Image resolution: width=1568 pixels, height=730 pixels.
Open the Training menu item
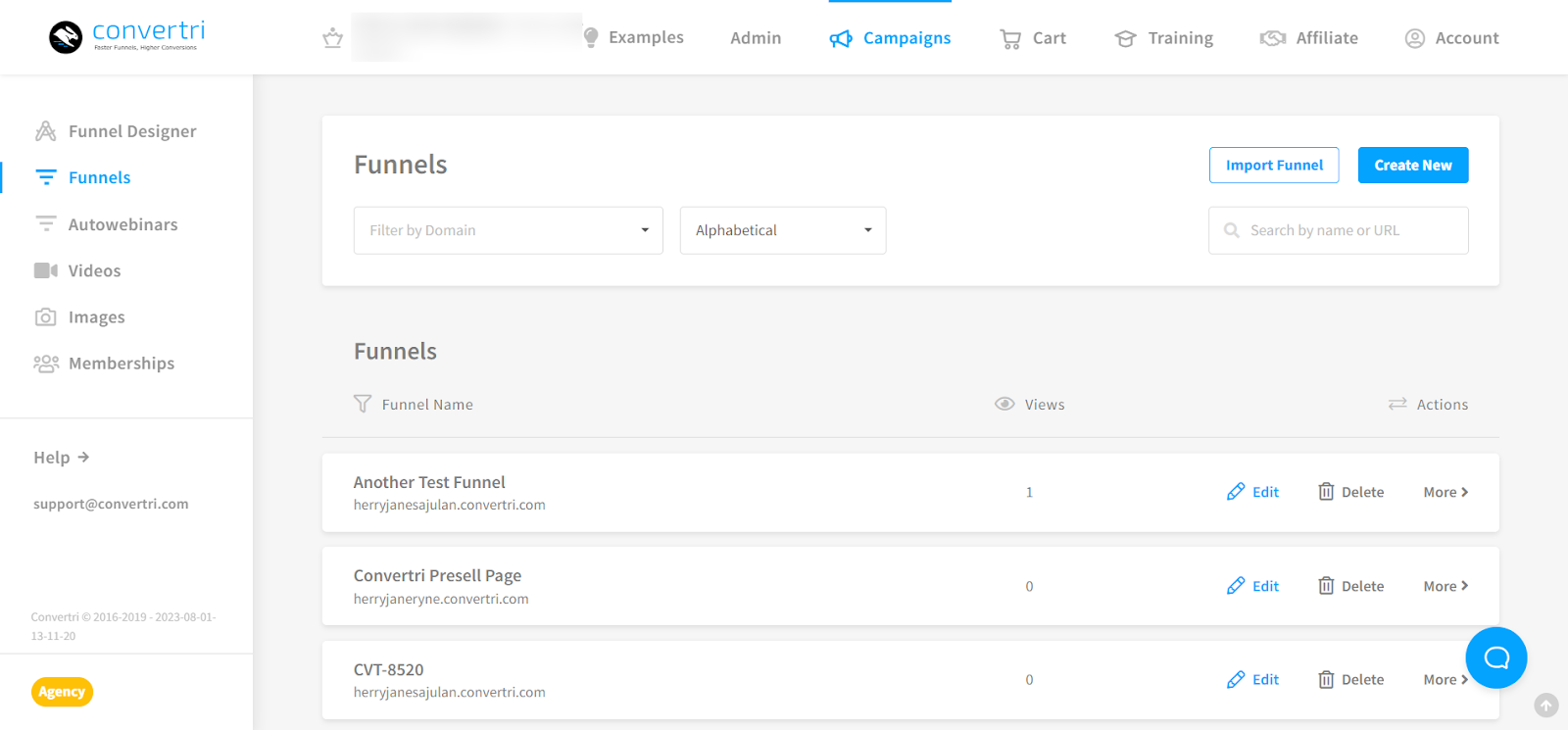pyautogui.click(x=1164, y=38)
